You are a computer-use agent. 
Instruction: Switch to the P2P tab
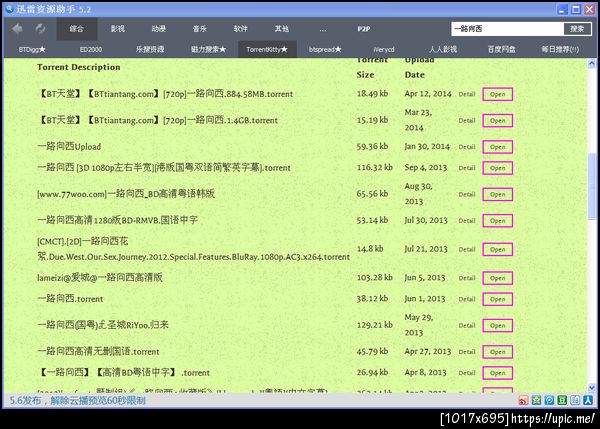coord(364,29)
